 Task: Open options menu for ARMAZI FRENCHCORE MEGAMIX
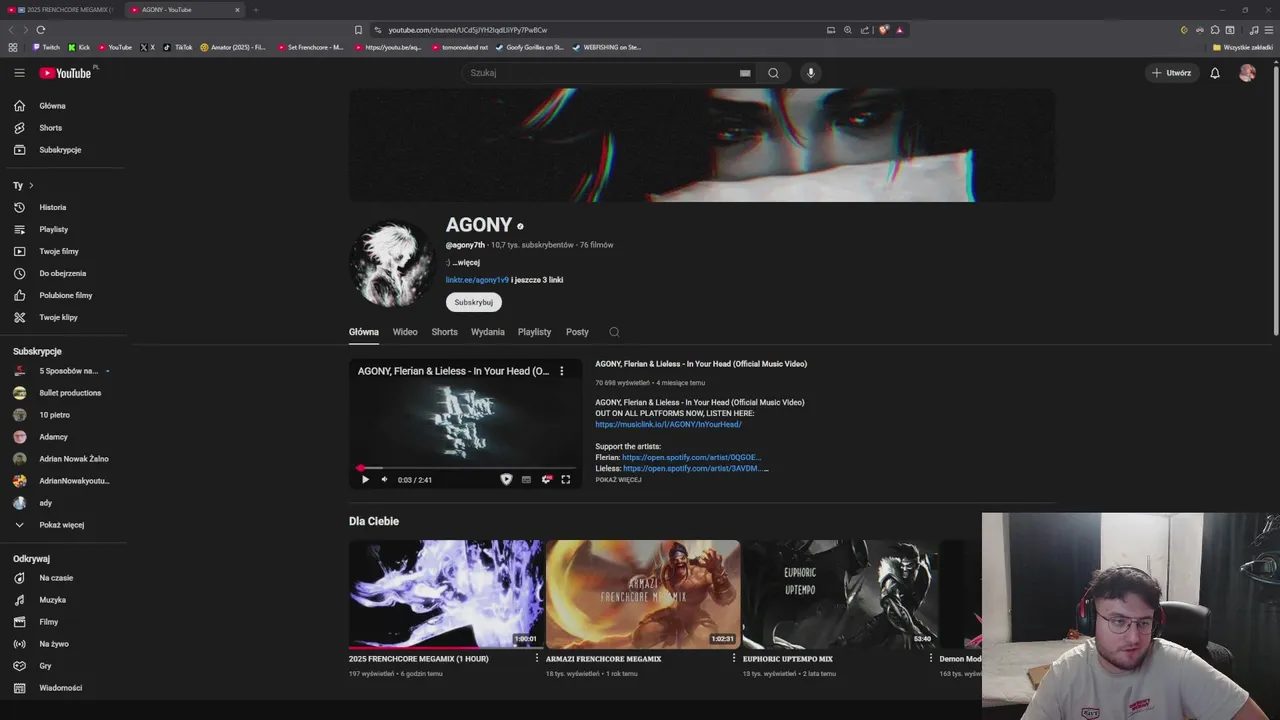734,659
